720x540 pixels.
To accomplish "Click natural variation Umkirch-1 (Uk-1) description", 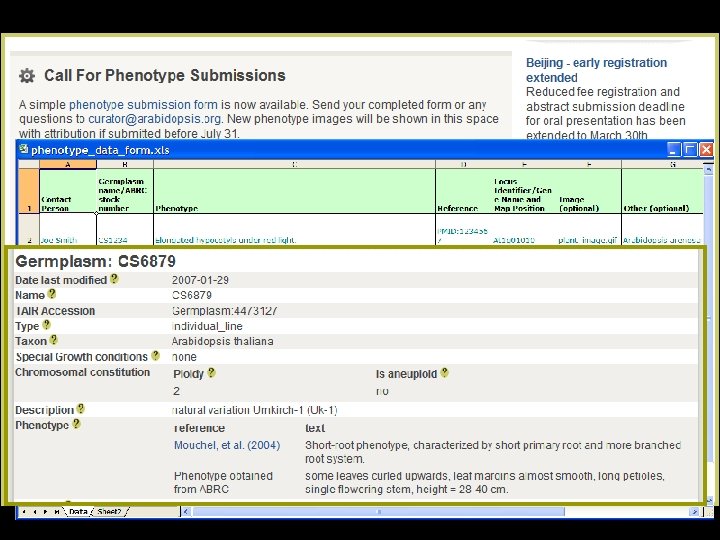I will [x=254, y=410].
